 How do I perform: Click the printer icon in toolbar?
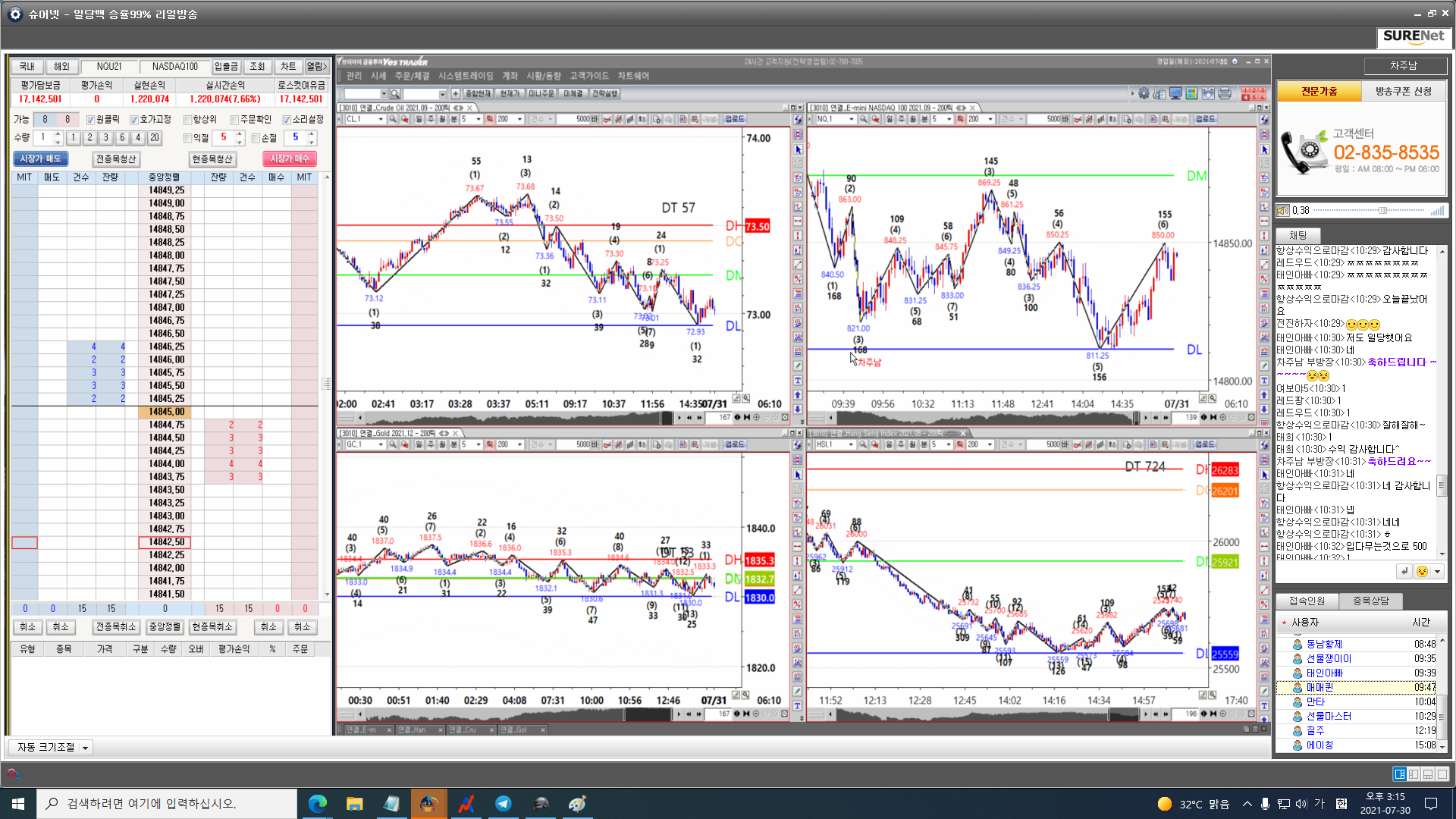1225,93
